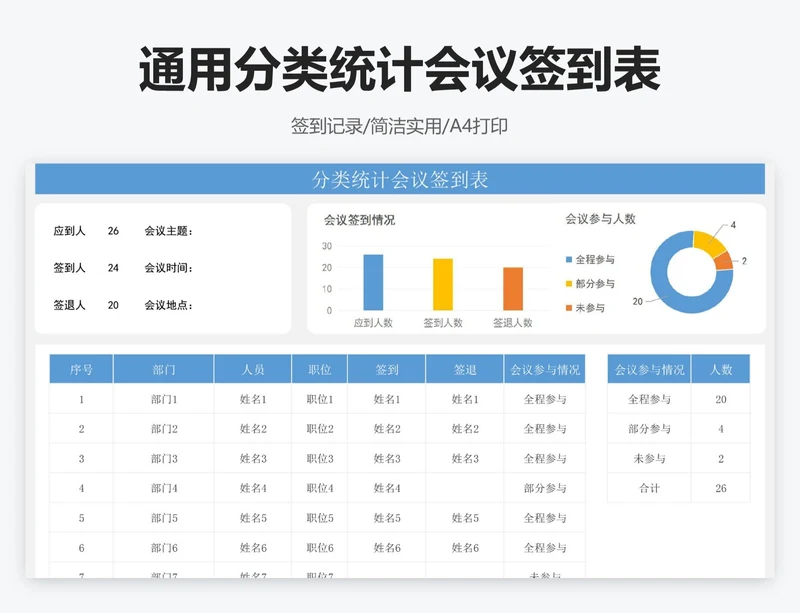800x613 pixels.
Task: Click the 应到人 label
Action: click(x=69, y=231)
